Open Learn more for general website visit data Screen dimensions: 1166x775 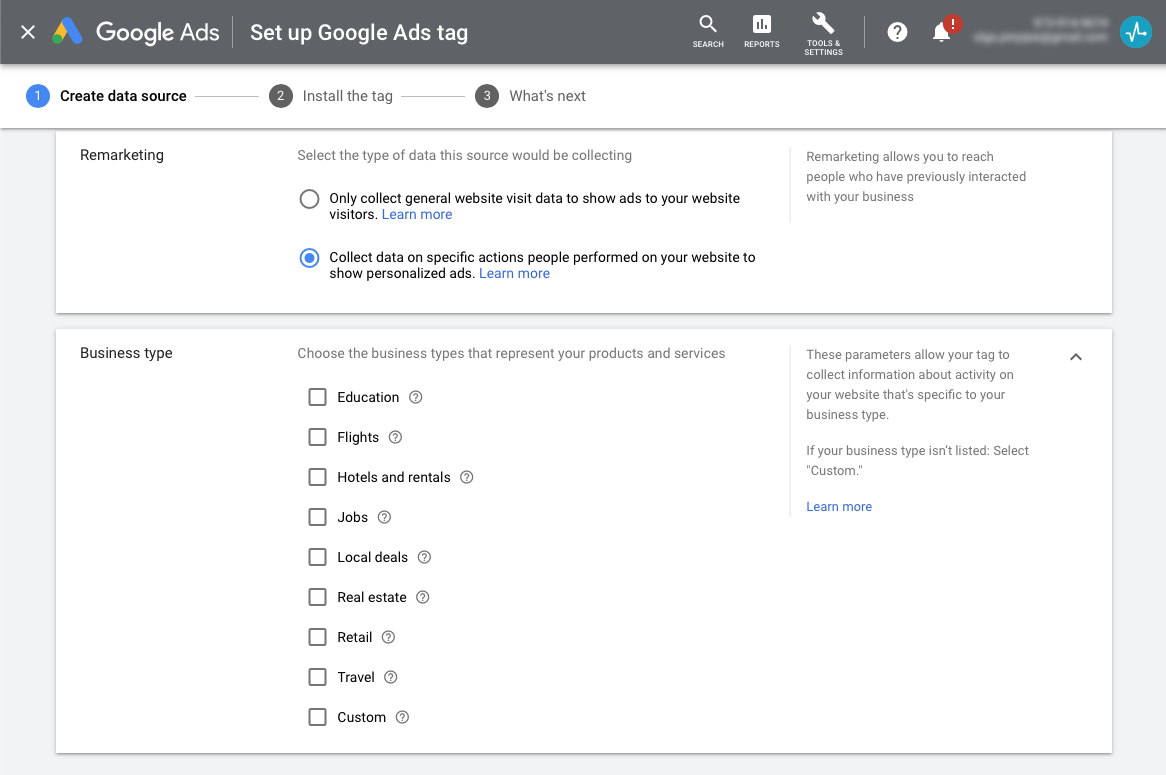tap(416, 214)
